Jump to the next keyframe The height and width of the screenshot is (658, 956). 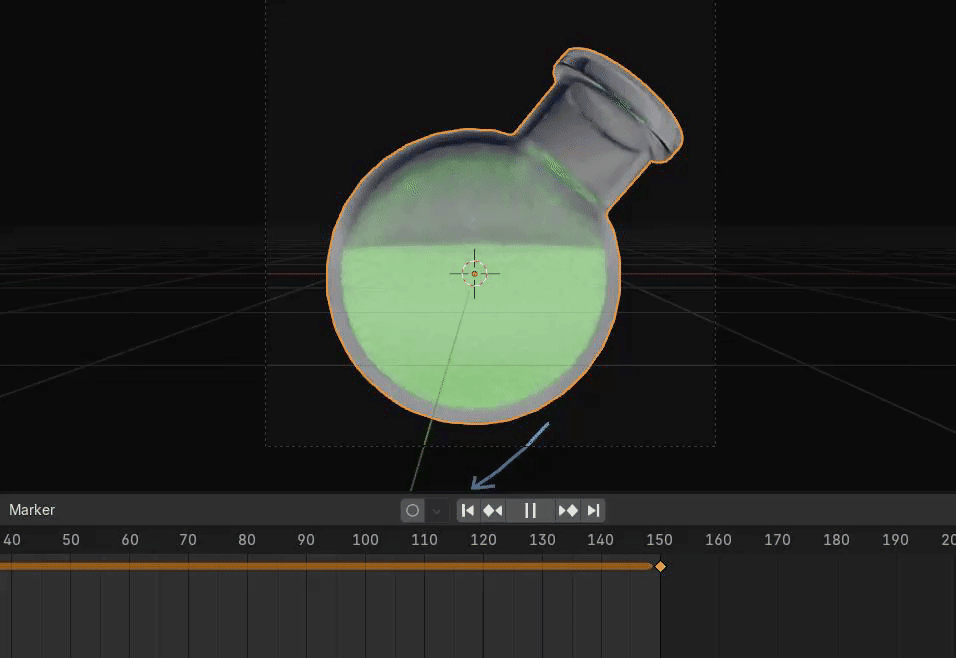pos(568,510)
